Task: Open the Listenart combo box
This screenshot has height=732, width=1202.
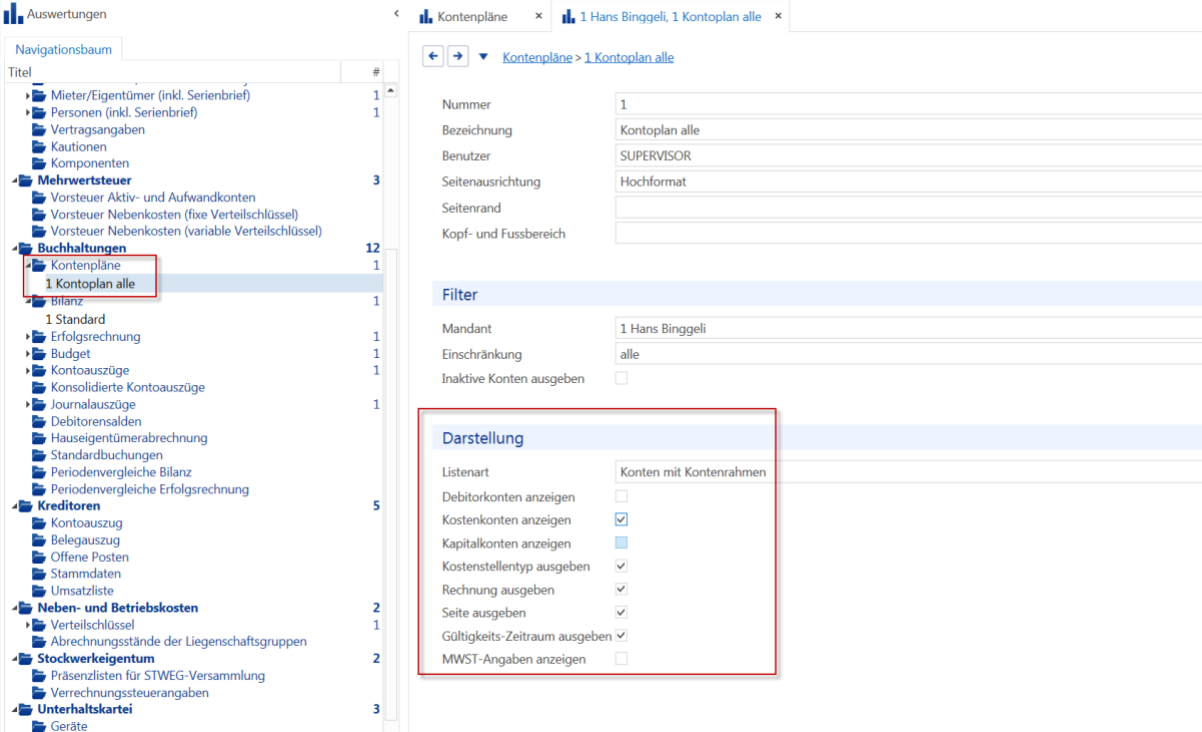Action: (908, 472)
